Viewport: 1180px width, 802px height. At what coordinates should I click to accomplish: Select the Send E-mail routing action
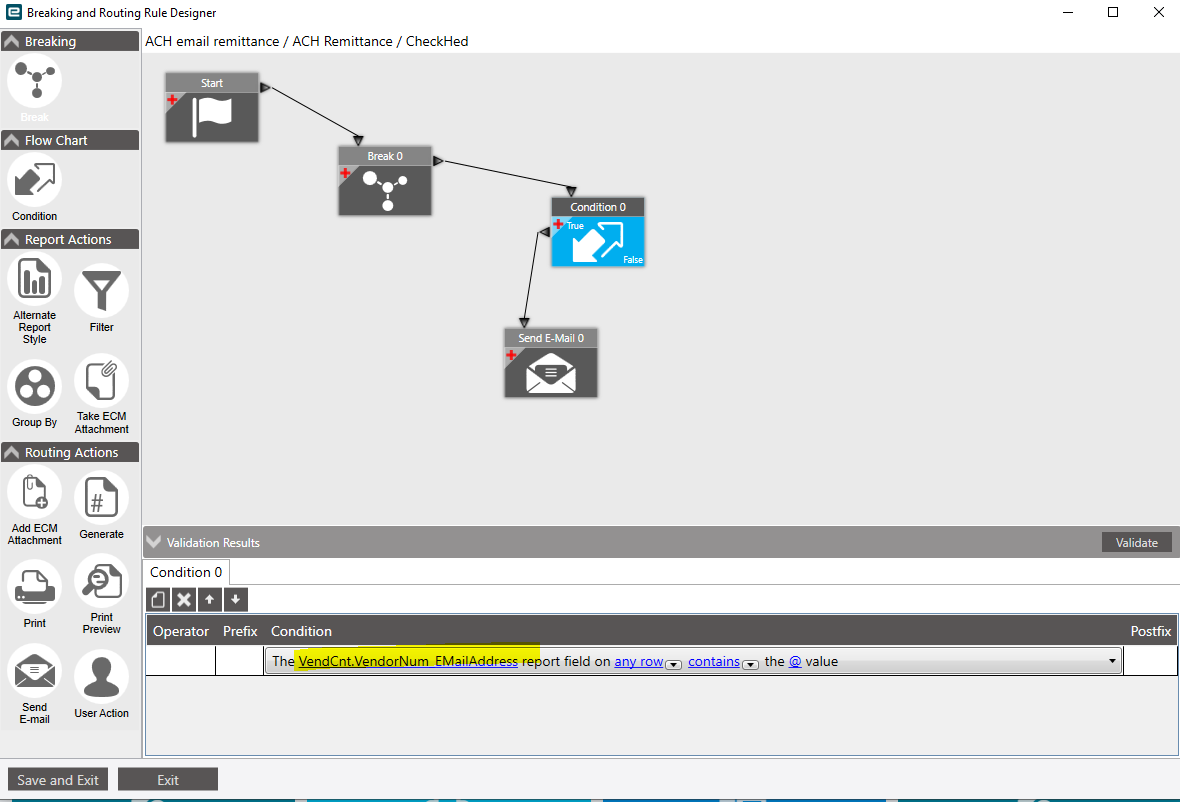35,671
